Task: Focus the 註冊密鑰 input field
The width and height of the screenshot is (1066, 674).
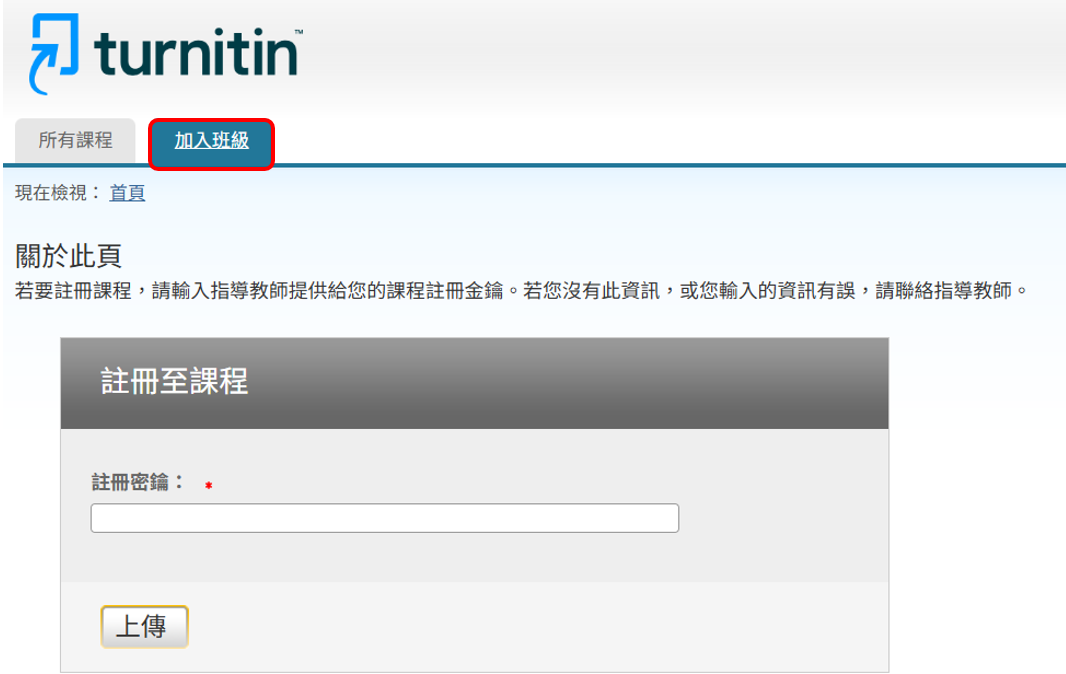Action: point(385,518)
